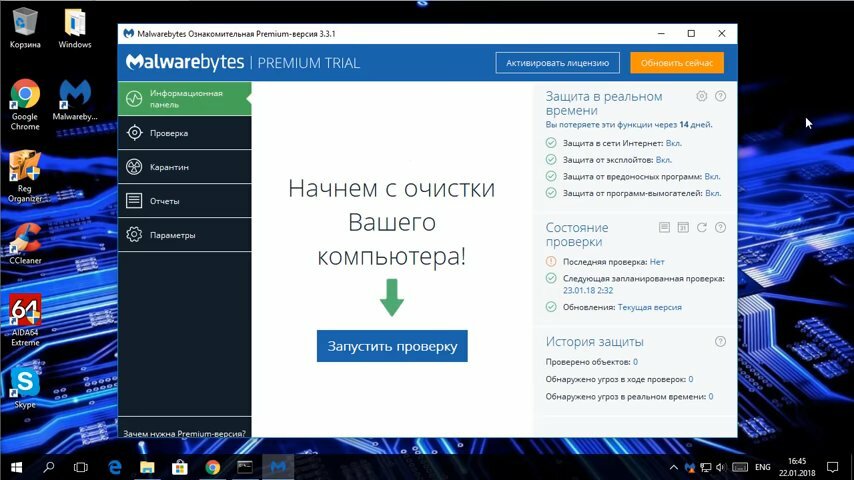Image resolution: width=854 pixels, height=480 pixels.
Task: Toggle Защита от вредоносных программ Вкл. link
Action: coord(712,177)
